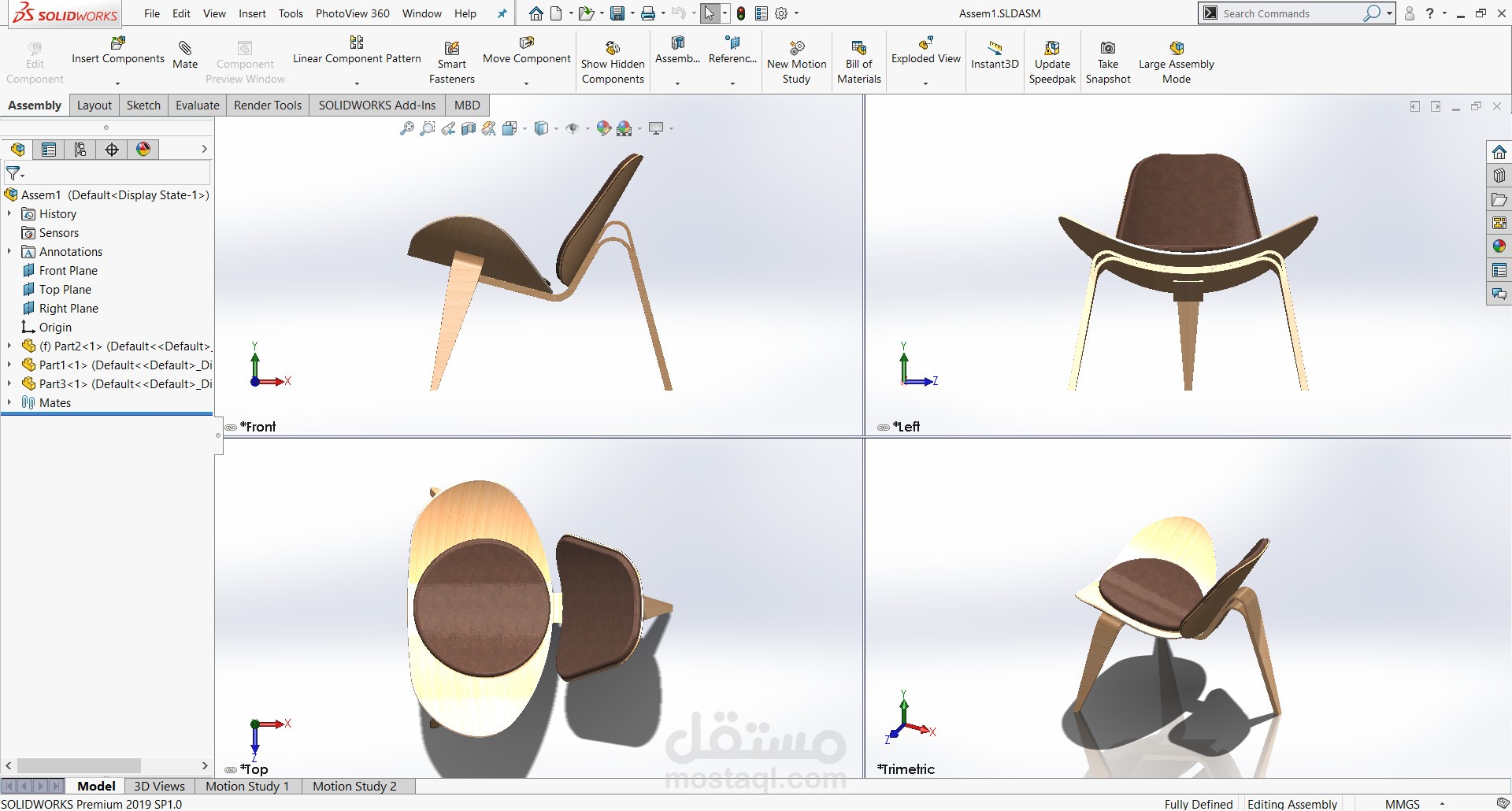Image resolution: width=1512 pixels, height=811 pixels.
Task: Open the Motion Study 1 tab
Action: point(247,786)
